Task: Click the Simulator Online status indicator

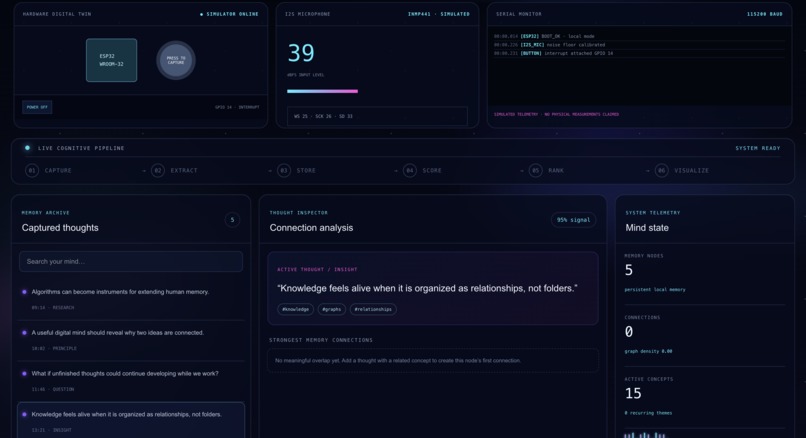Action: 229,14
